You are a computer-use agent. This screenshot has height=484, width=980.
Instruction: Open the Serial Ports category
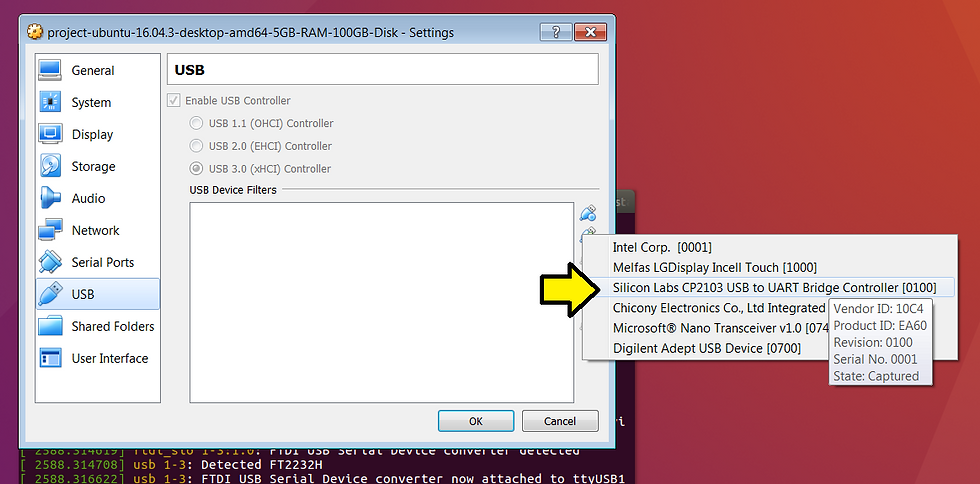pyautogui.click(x=98, y=262)
